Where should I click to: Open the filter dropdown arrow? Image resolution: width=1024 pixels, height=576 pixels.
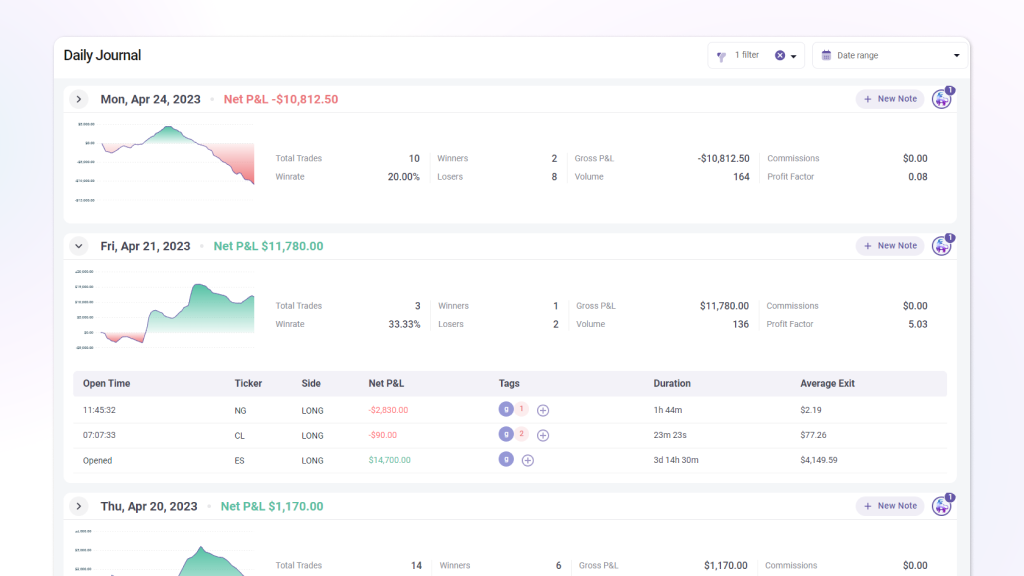tap(793, 55)
